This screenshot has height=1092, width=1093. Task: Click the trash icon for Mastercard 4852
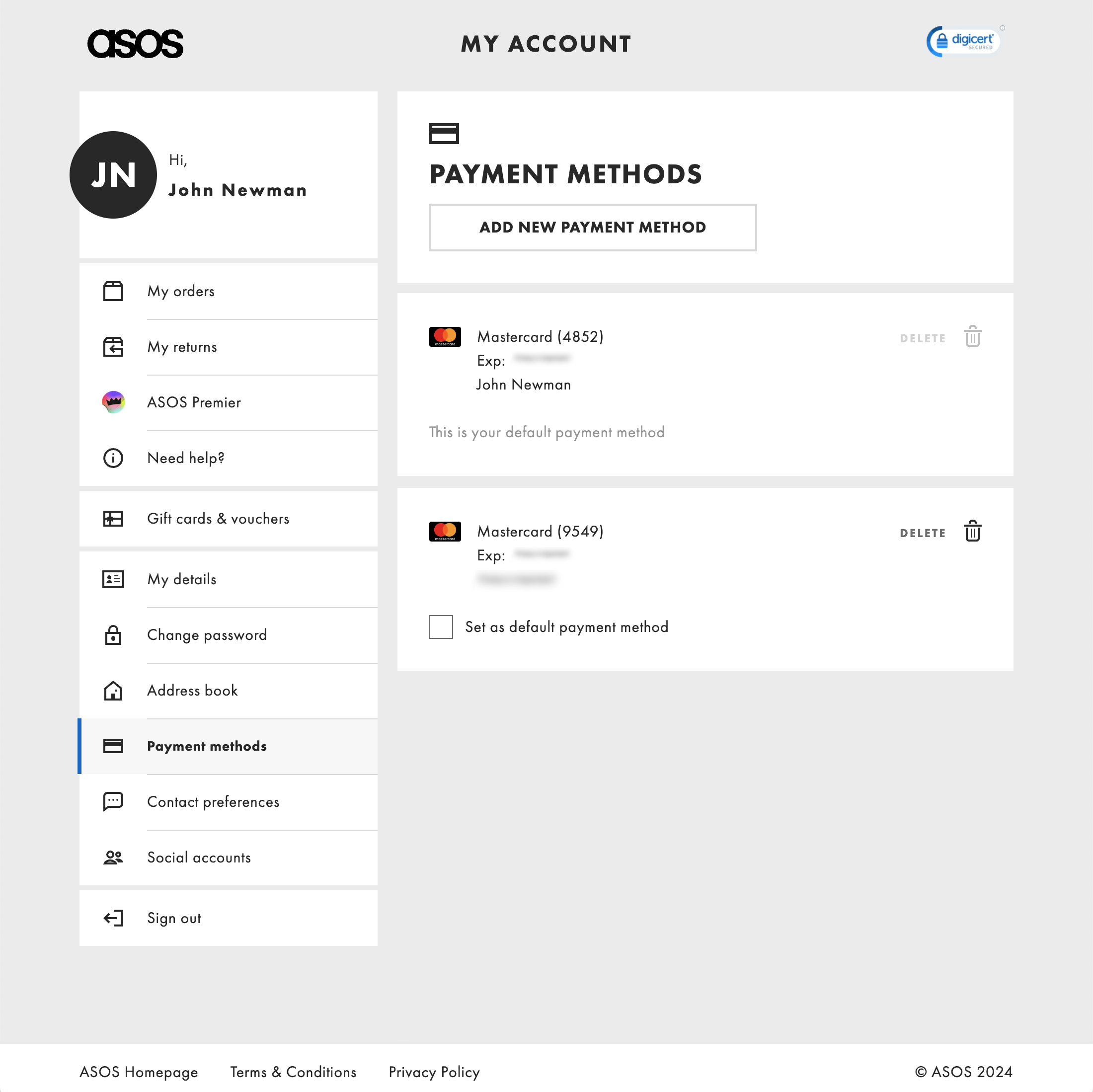tap(972, 337)
